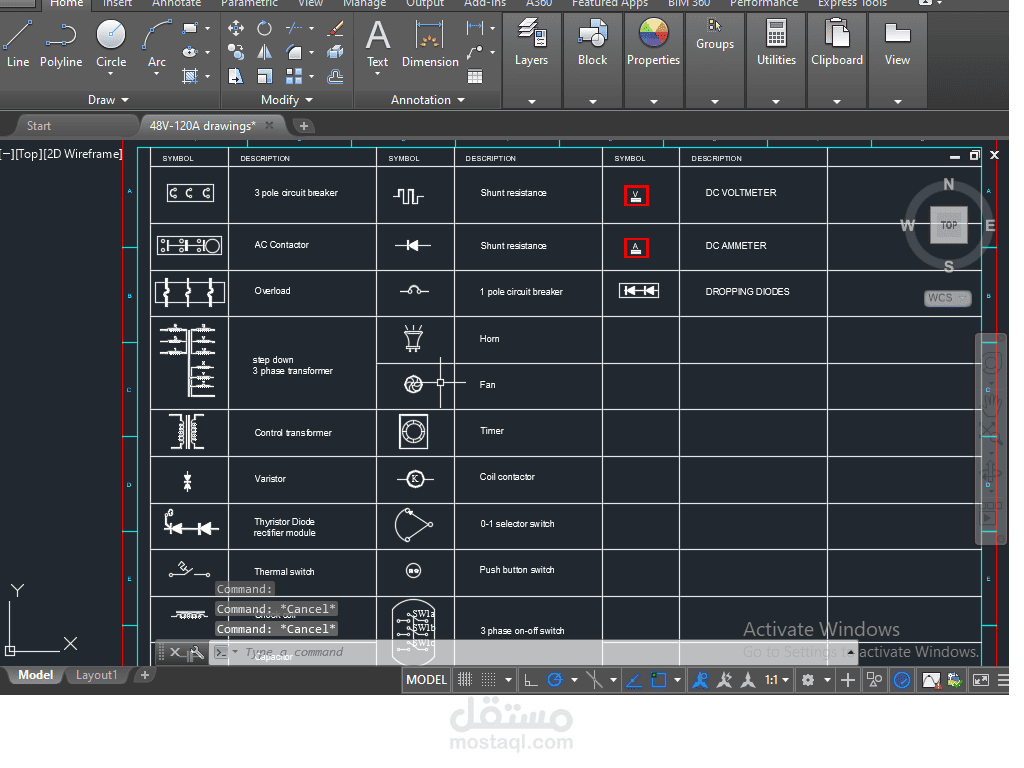
Task: Click the MODEL status bar button
Action: click(x=426, y=680)
